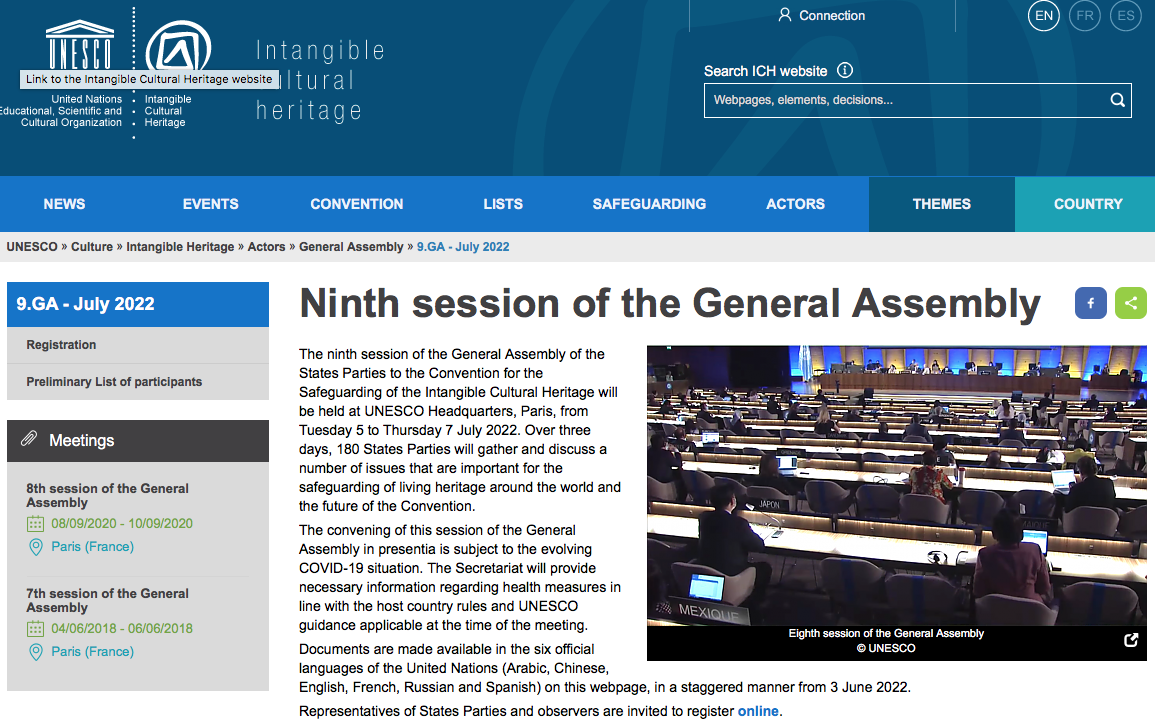Go to Culture breadcrumb
1155x724 pixels.
[x=92, y=247]
